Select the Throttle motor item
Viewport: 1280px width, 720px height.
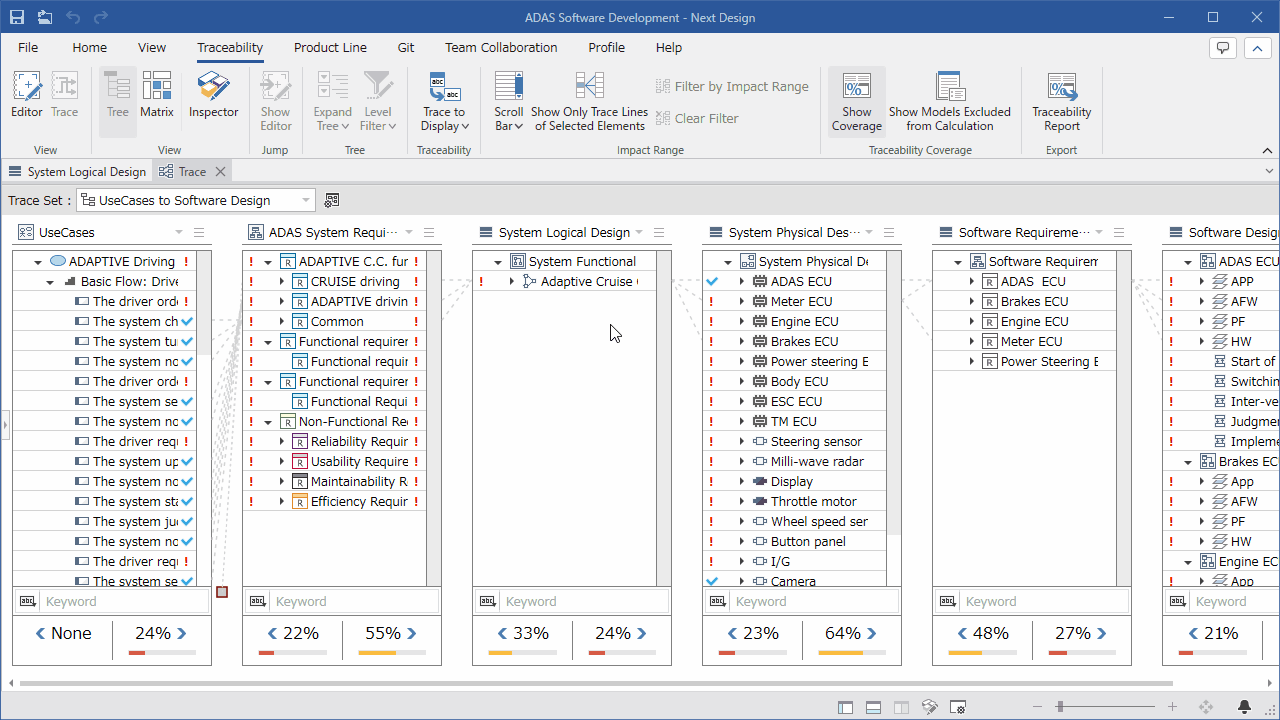[x=813, y=502]
